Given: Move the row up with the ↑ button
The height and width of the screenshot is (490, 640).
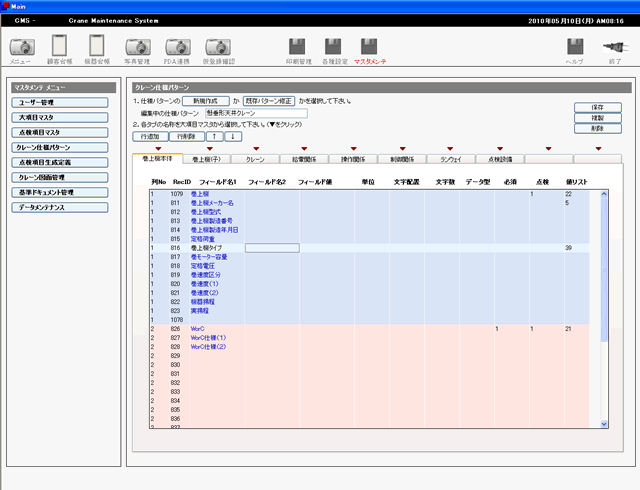Looking at the screenshot, I should coord(214,136).
